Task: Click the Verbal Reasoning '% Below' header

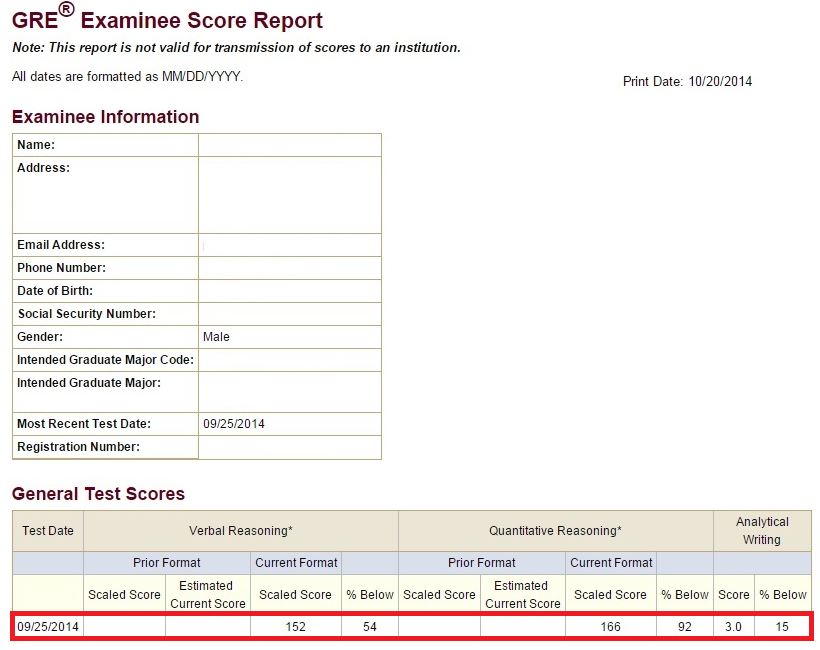Action: tap(370, 595)
